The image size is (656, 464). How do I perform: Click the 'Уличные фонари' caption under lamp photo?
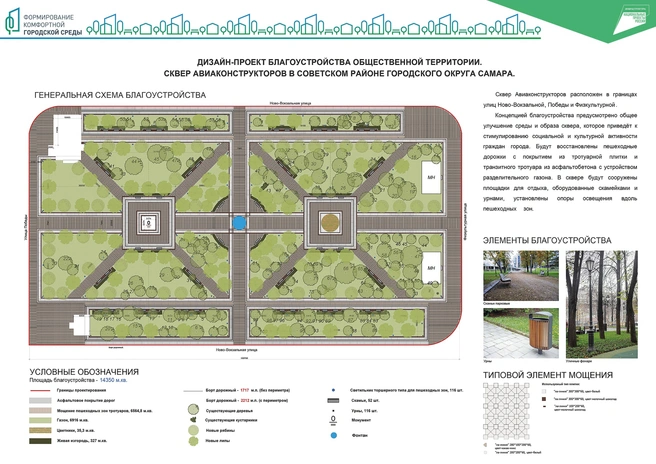tap(579, 361)
